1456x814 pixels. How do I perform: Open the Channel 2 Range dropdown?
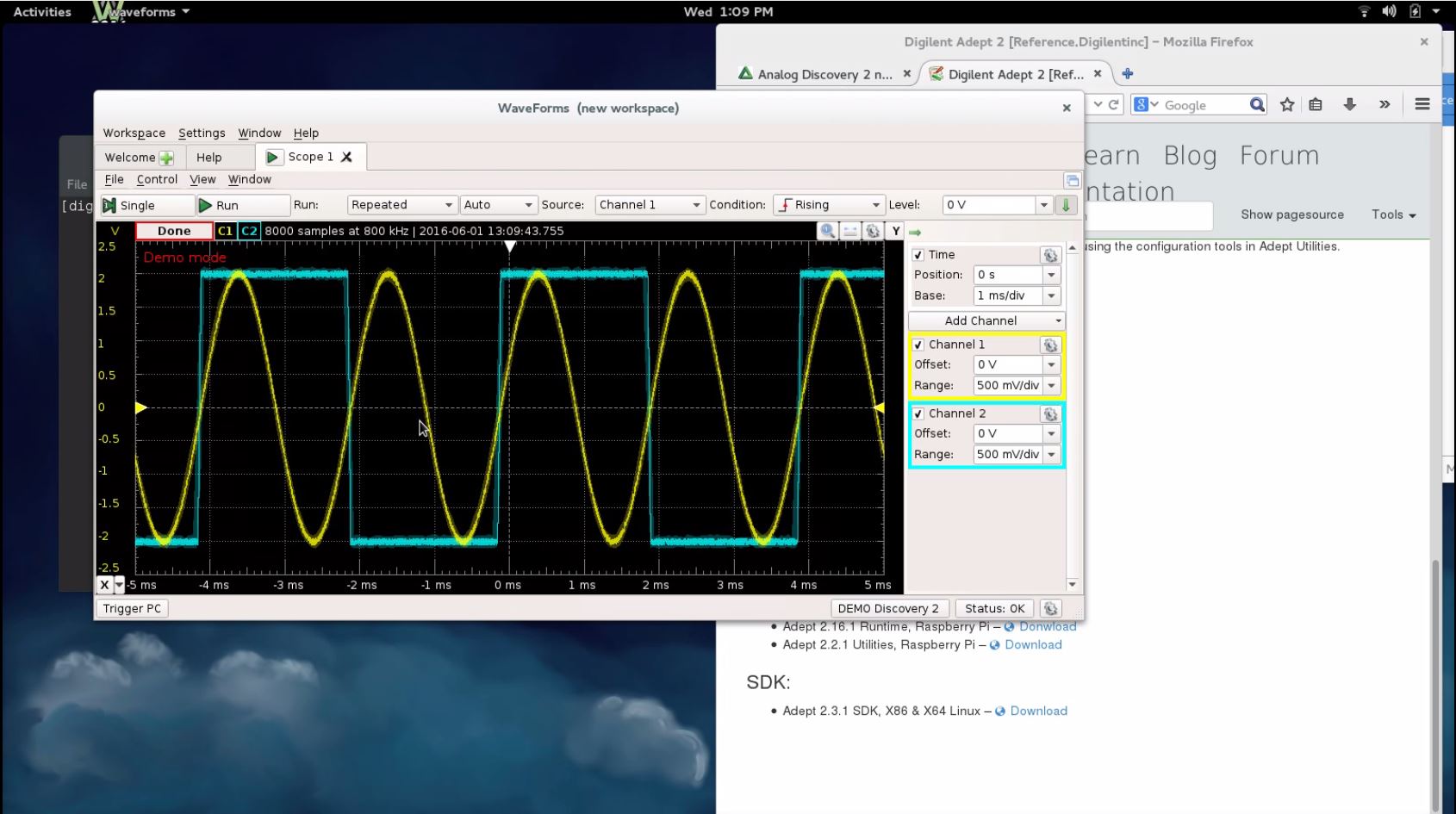1051,454
